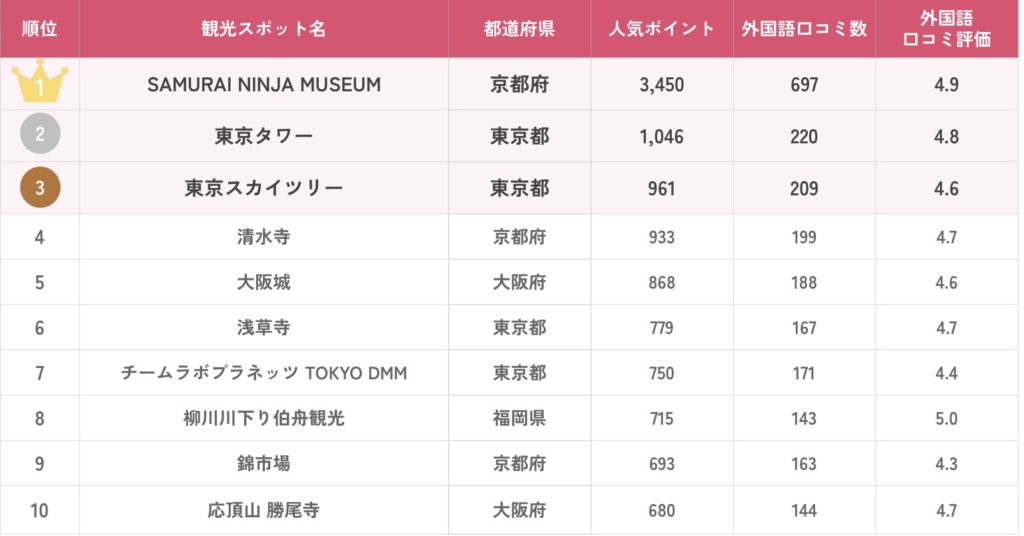Open the SAMURAI NINJA MUSEUM entry

tap(264, 85)
